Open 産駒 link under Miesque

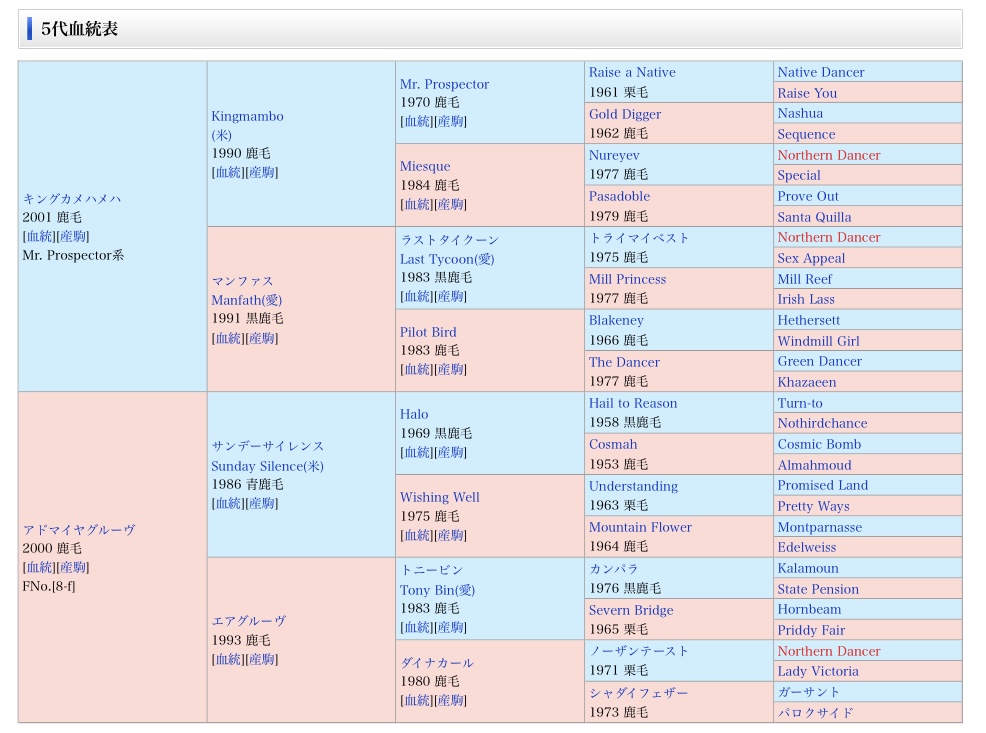click(x=451, y=204)
